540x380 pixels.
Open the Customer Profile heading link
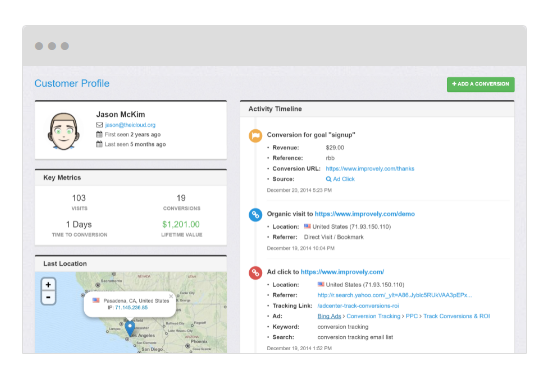[72, 83]
